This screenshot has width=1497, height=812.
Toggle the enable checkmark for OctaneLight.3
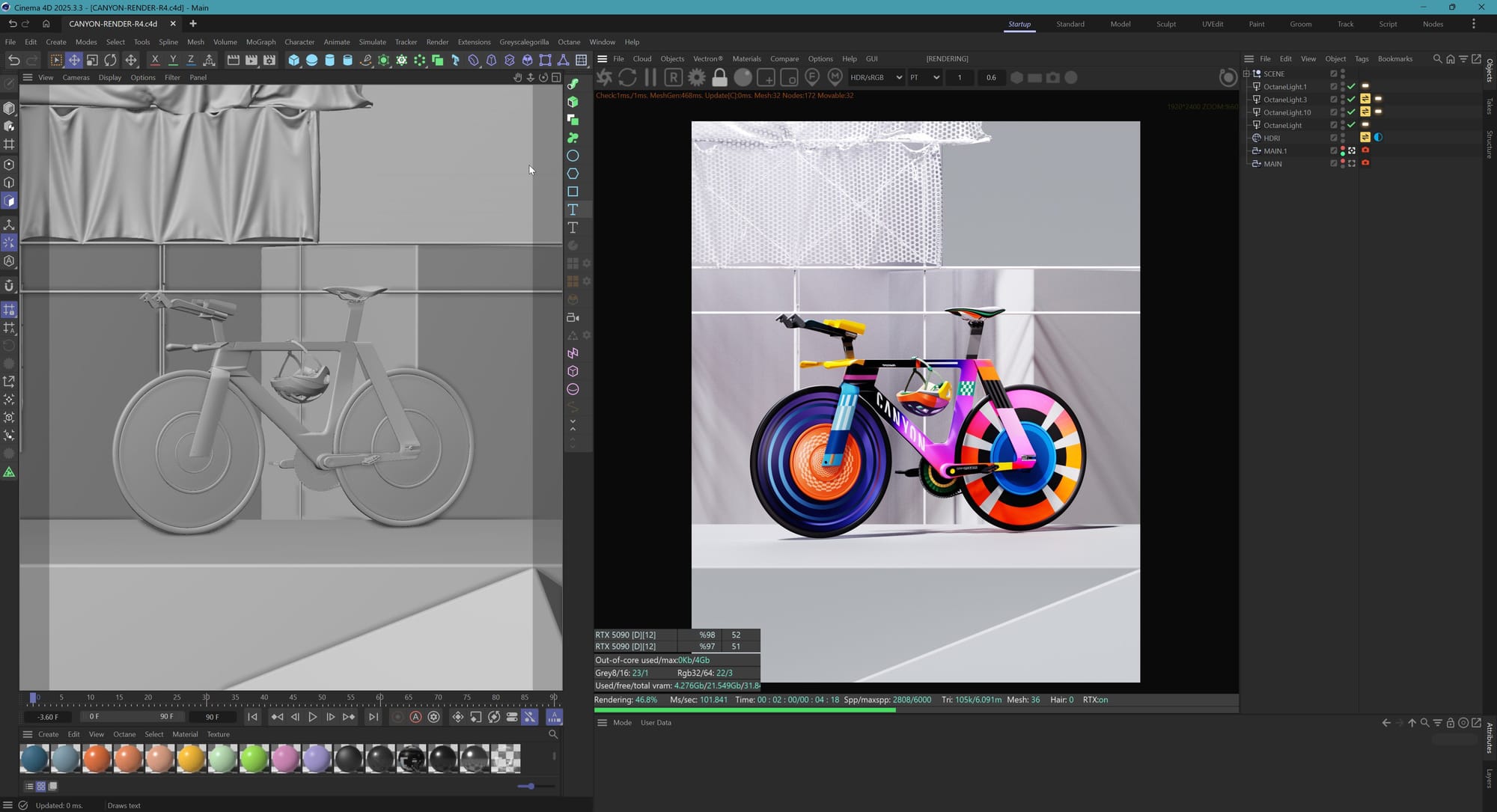(x=1351, y=100)
